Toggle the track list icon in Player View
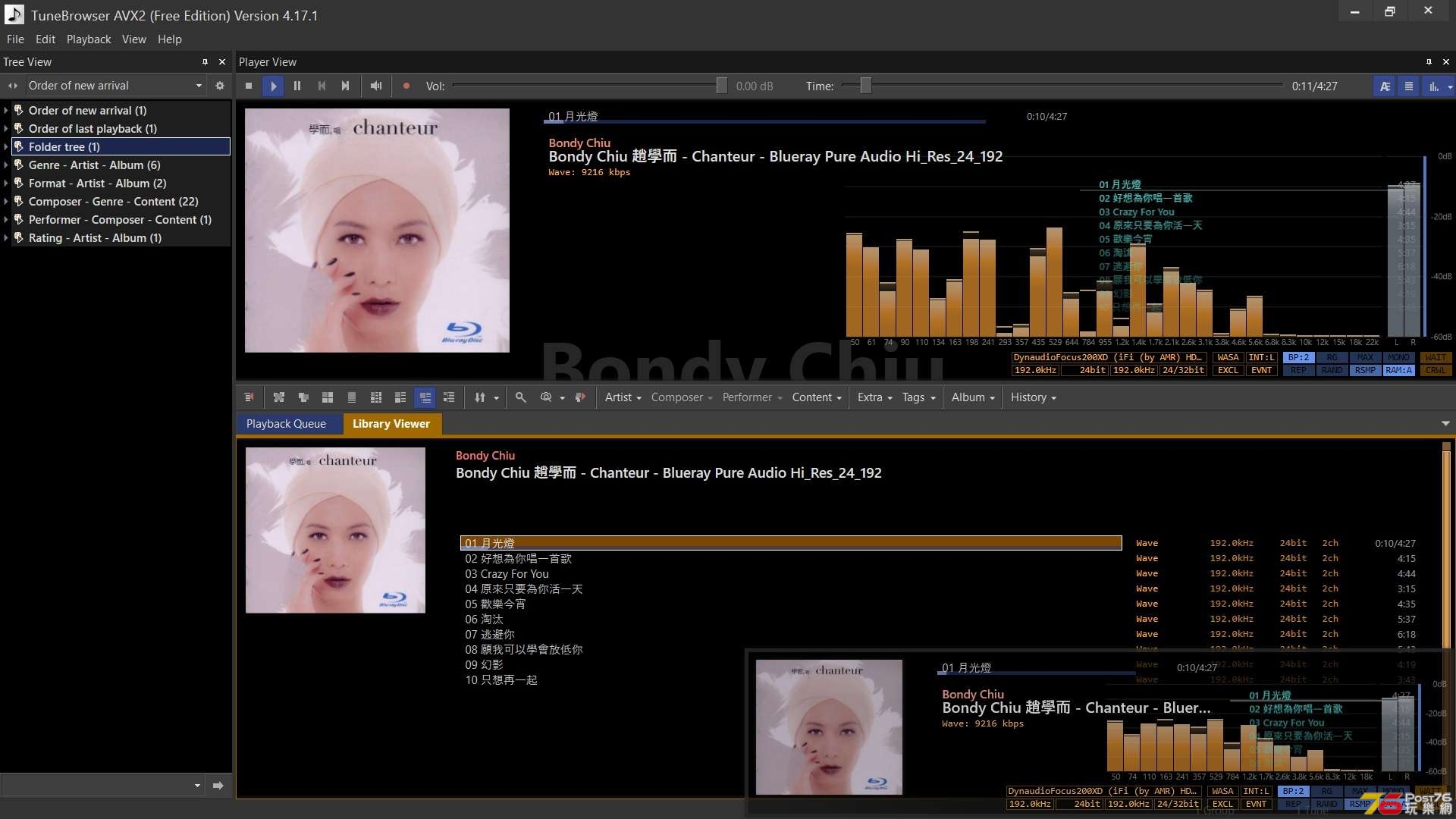The image size is (1456, 819). tap(1409, 86)
